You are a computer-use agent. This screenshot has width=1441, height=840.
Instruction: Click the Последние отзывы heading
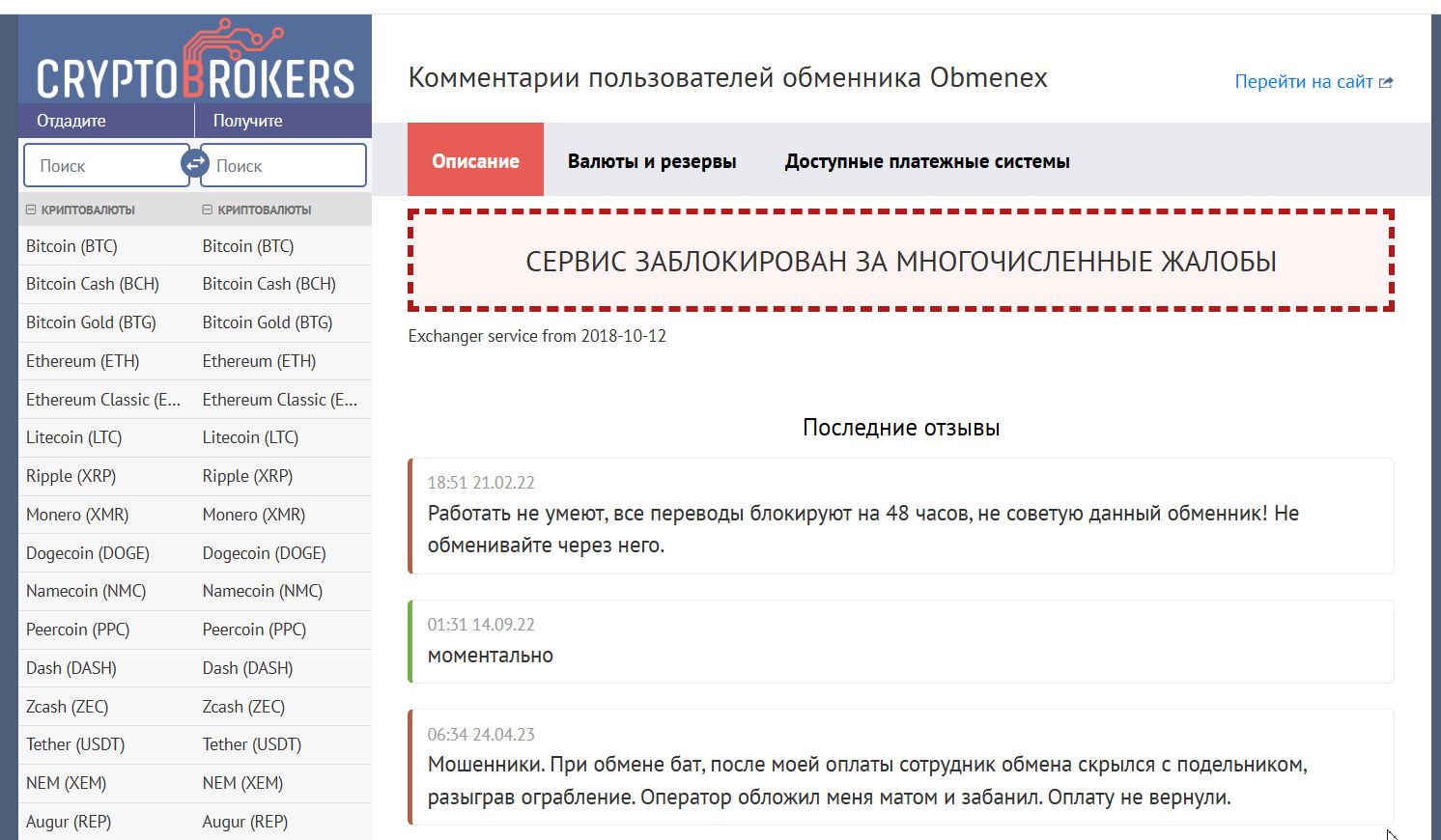tap(901, 428)
